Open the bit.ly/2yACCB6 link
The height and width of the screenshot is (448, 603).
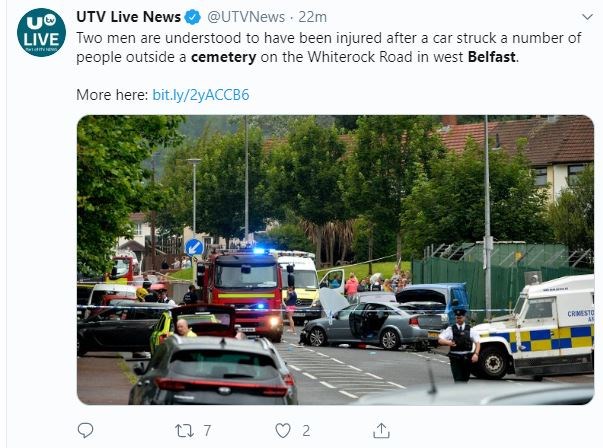[201, 95]
